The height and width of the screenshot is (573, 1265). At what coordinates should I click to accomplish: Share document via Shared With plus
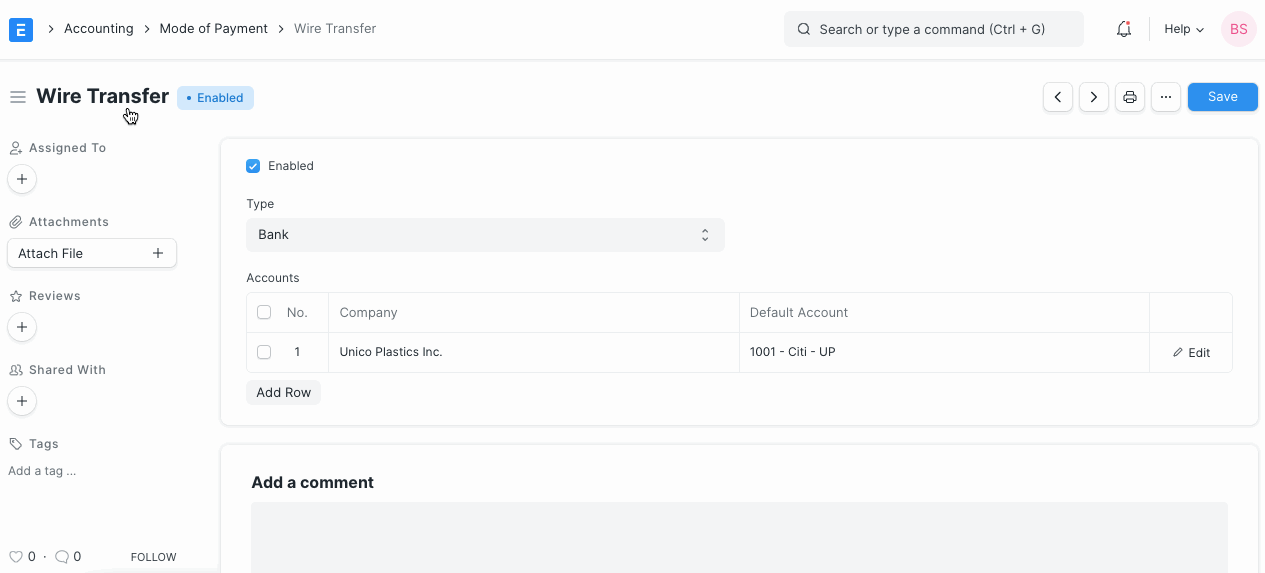coord(22,401)
